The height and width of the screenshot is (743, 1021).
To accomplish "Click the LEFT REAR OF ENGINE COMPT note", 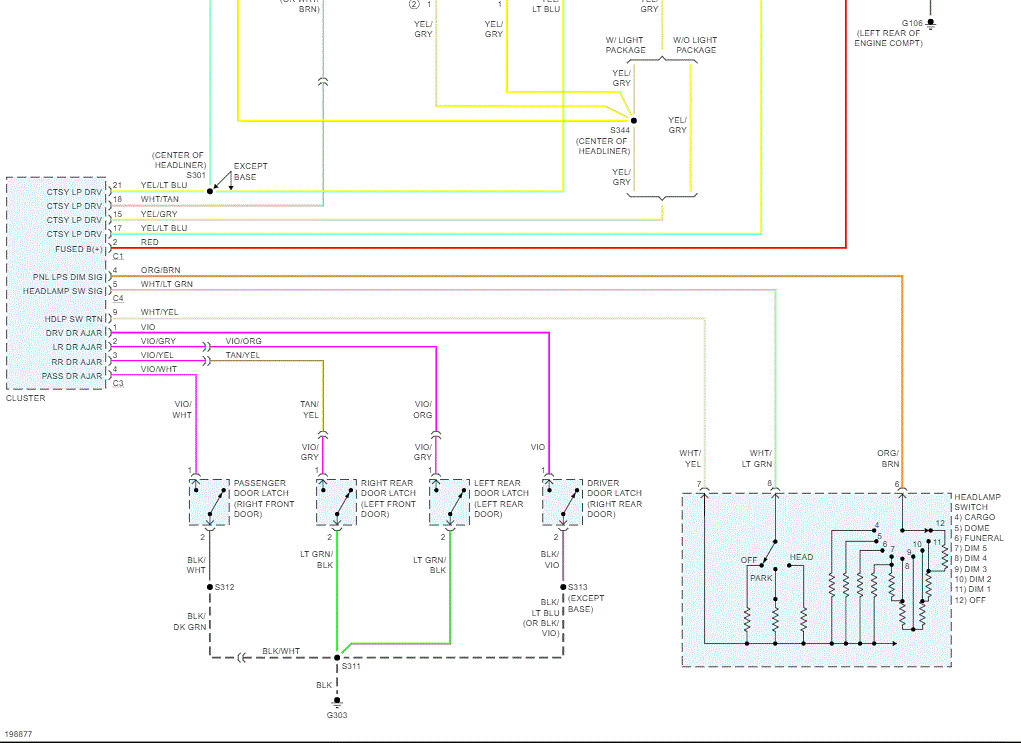I will [888, 38].
